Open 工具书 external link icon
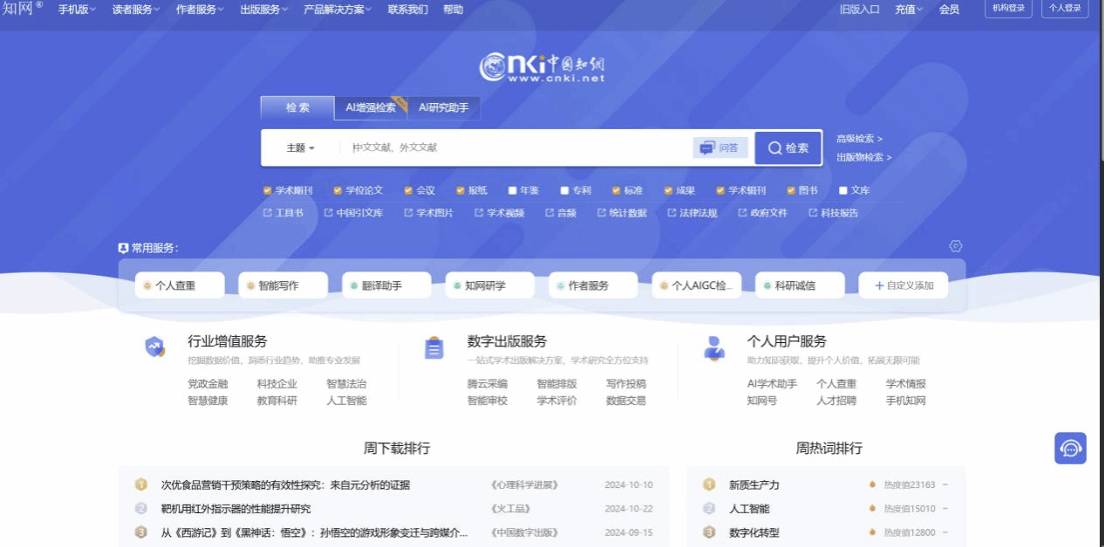The image size is (1104, 547). tap(267, 213)
